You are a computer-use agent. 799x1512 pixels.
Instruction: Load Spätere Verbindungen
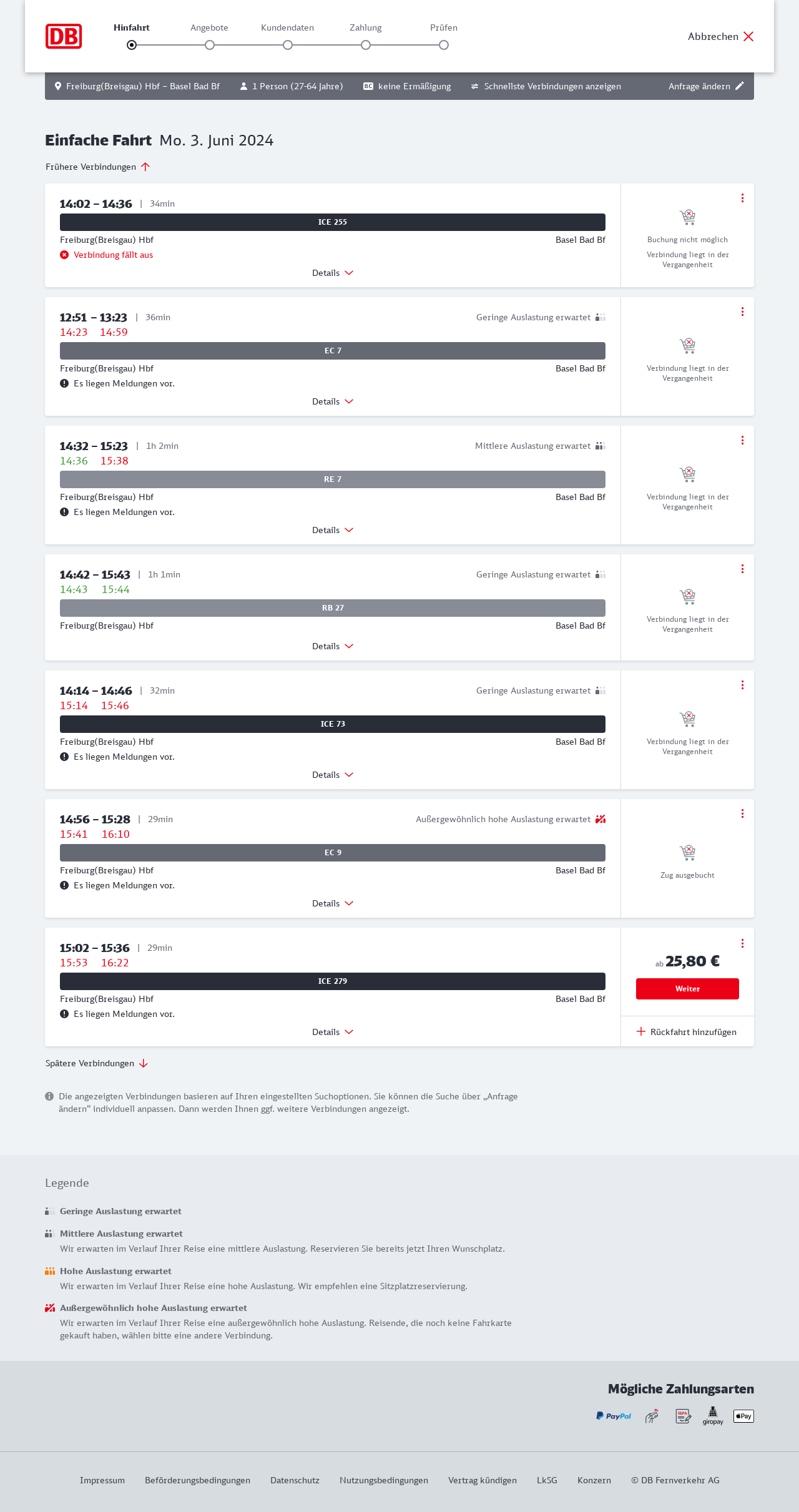[x=97, y=1063]
